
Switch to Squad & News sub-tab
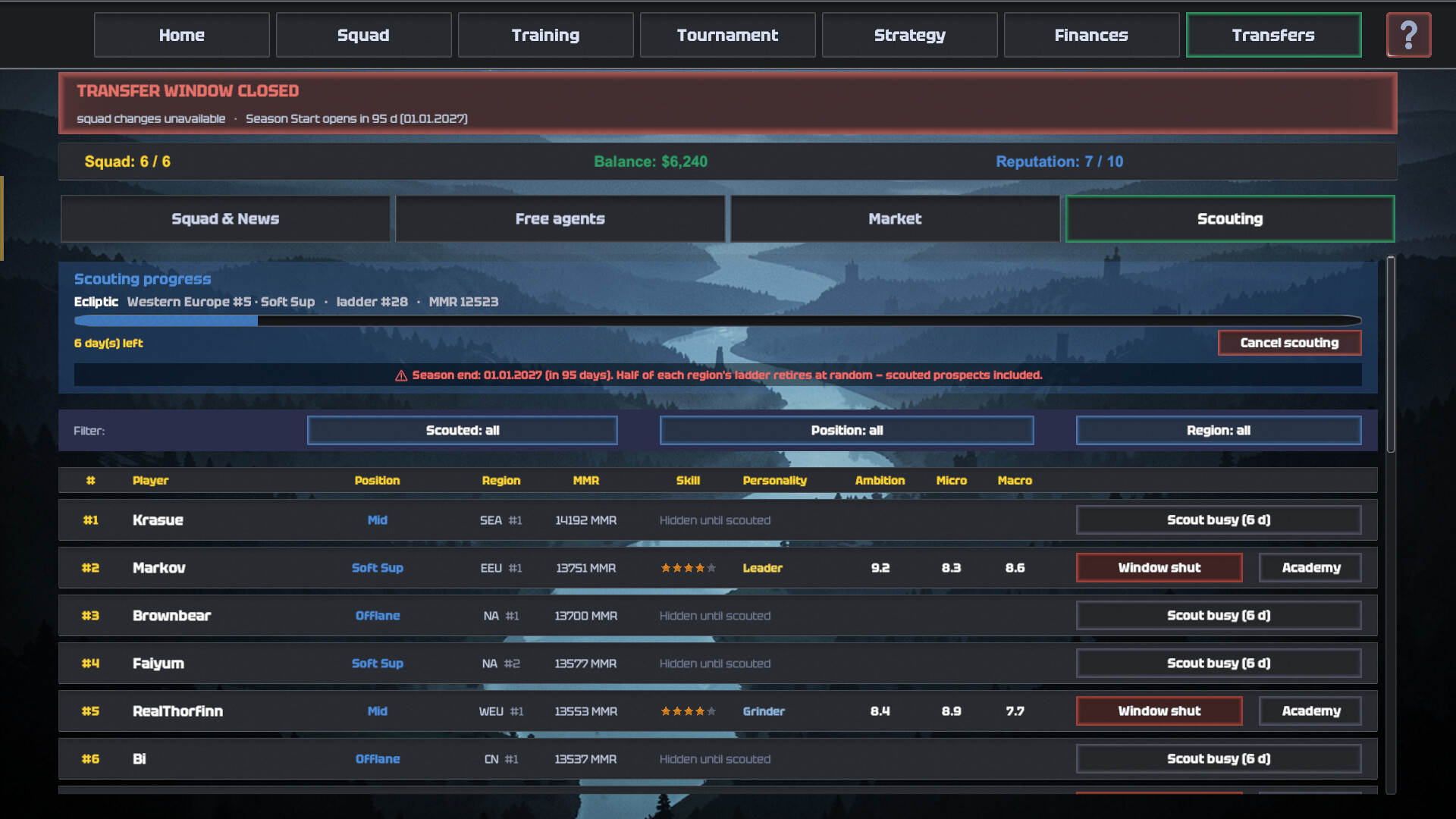click(225, 219)
